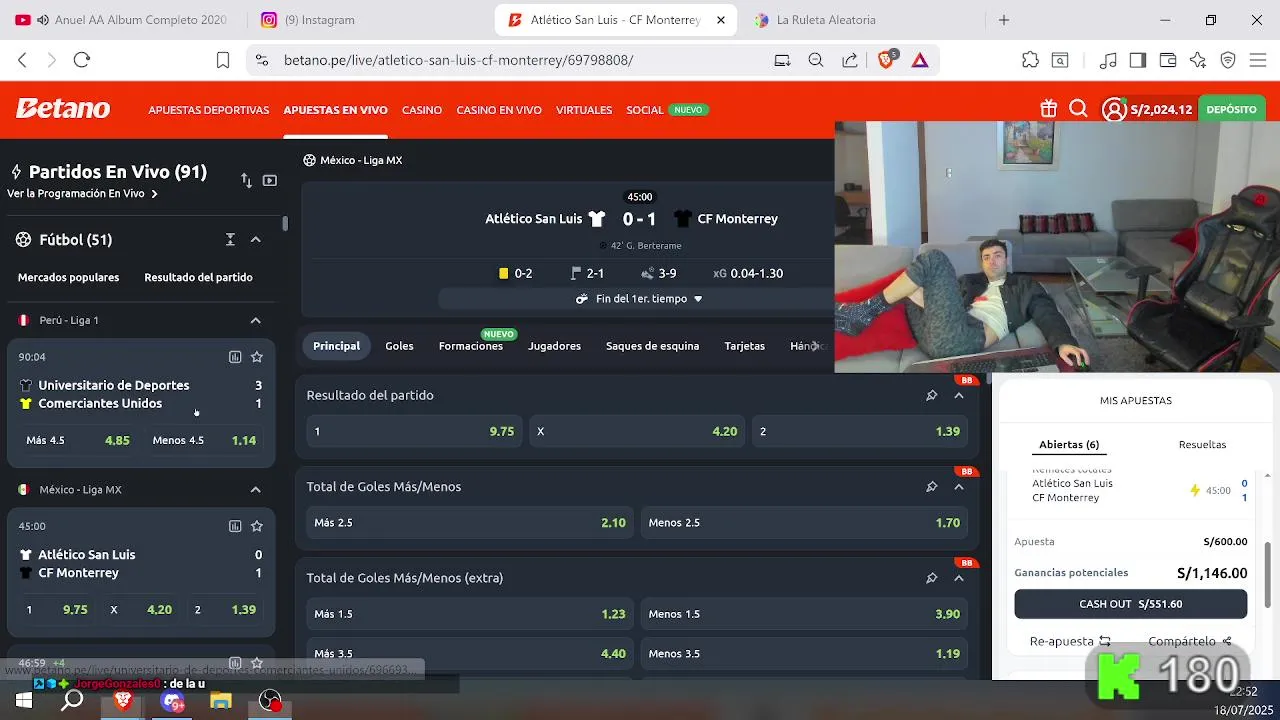The width and height of the screenshot is (1280, 720).
Task: Favorite the Universitario de Deportes match star
Action: tap(257, 357)
